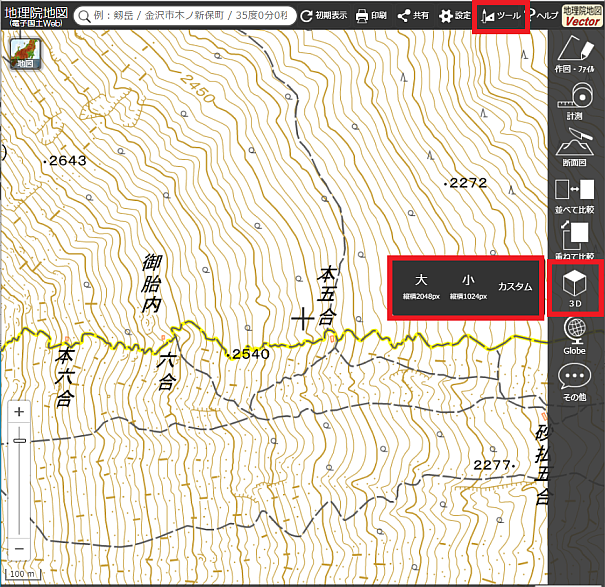Click the zoom slider handle

(x=19, y=440)
